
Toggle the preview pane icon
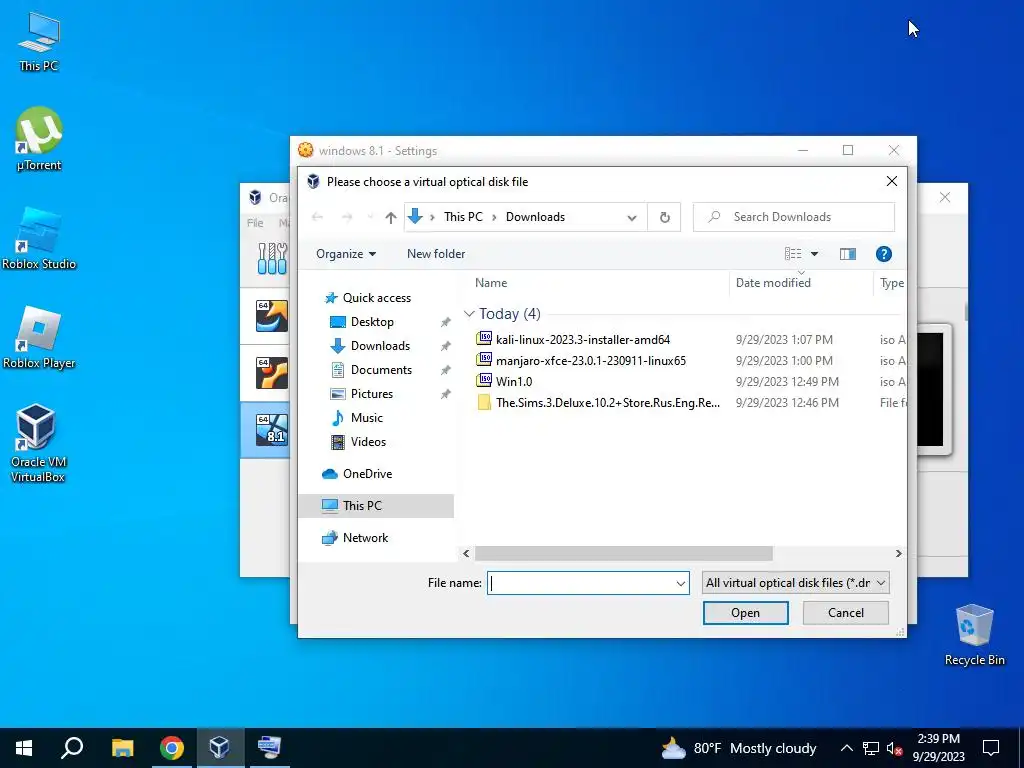(x=848, y=254)
